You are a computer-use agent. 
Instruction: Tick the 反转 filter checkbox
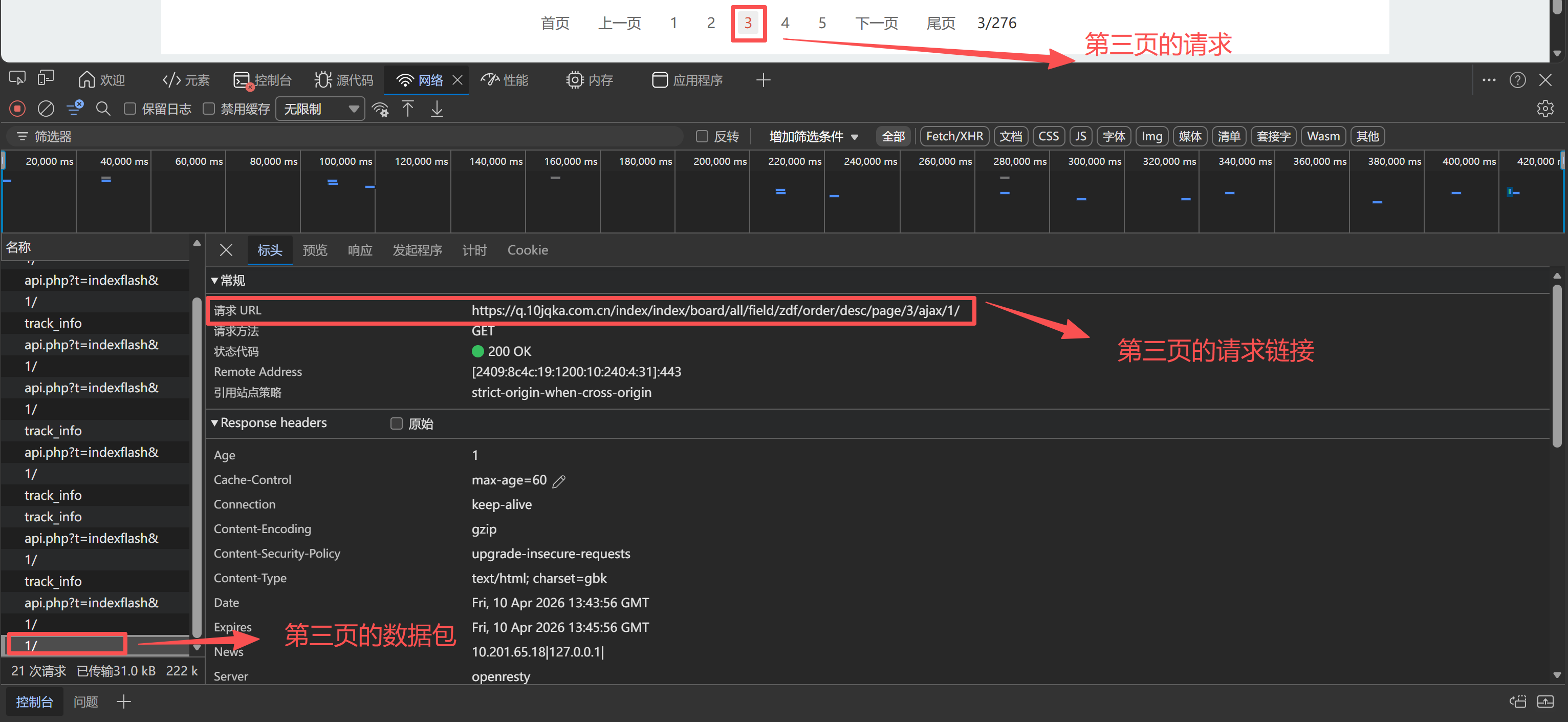702,136
